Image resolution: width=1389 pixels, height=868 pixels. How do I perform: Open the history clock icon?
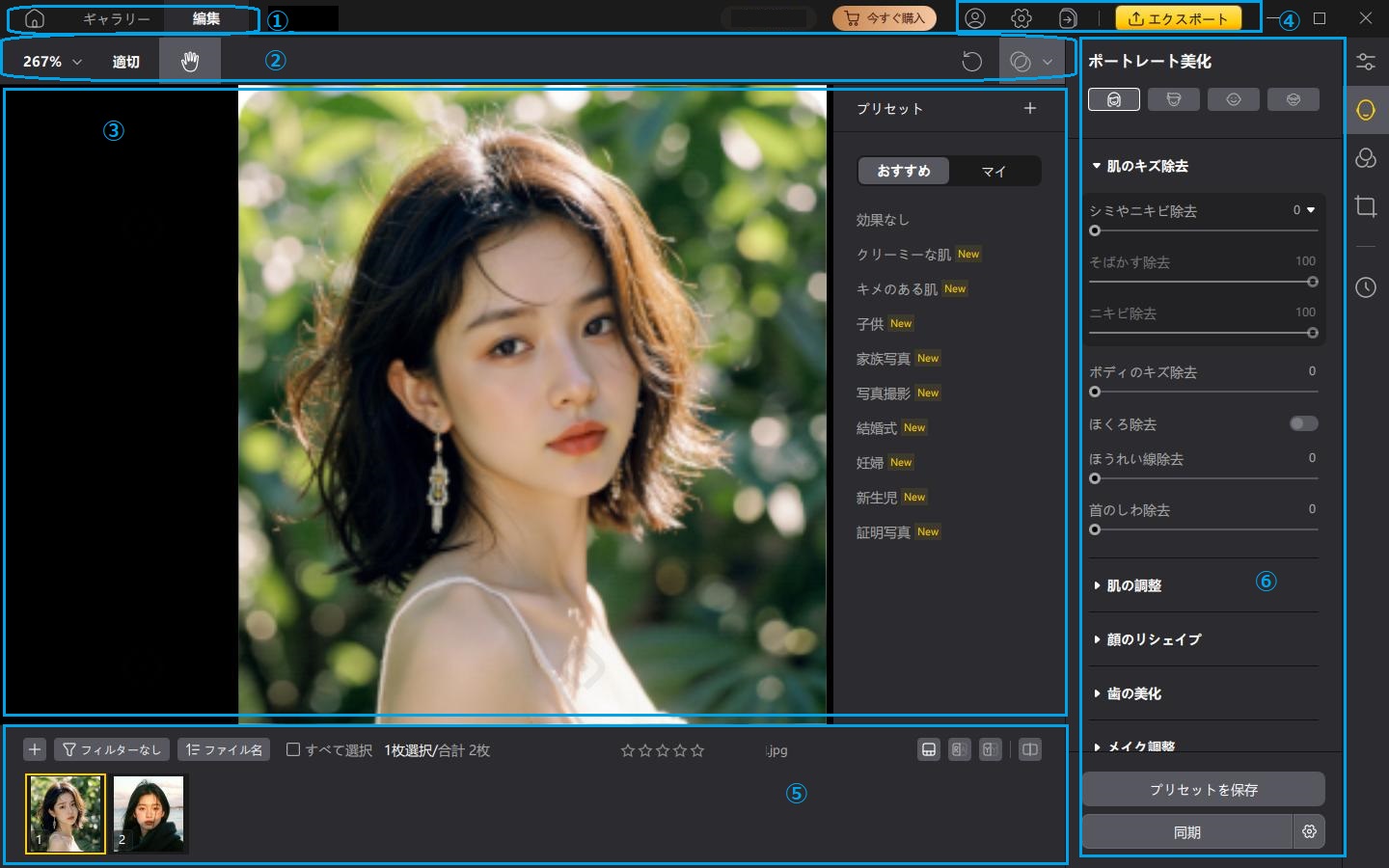click(1365, 287)
